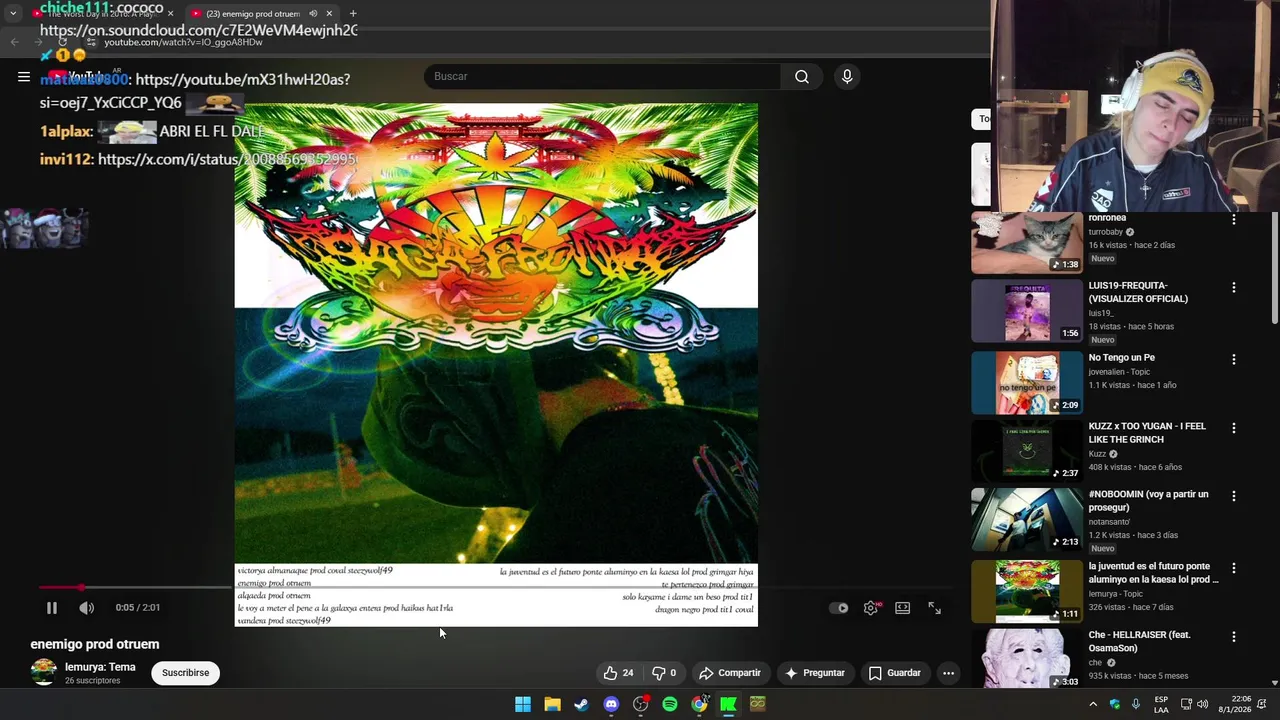Viewport: 1280px width, 720px height.
Task: Open more actions three-dot menu
Action: 948,673
